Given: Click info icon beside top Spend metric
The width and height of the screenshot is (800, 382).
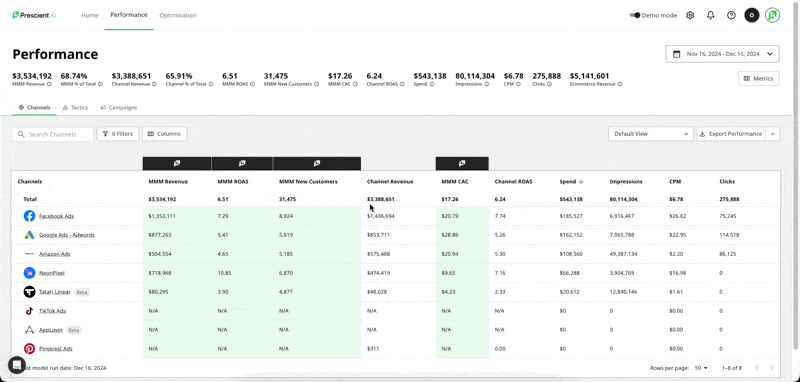Looking at the screenshot, I should [432, 84].
